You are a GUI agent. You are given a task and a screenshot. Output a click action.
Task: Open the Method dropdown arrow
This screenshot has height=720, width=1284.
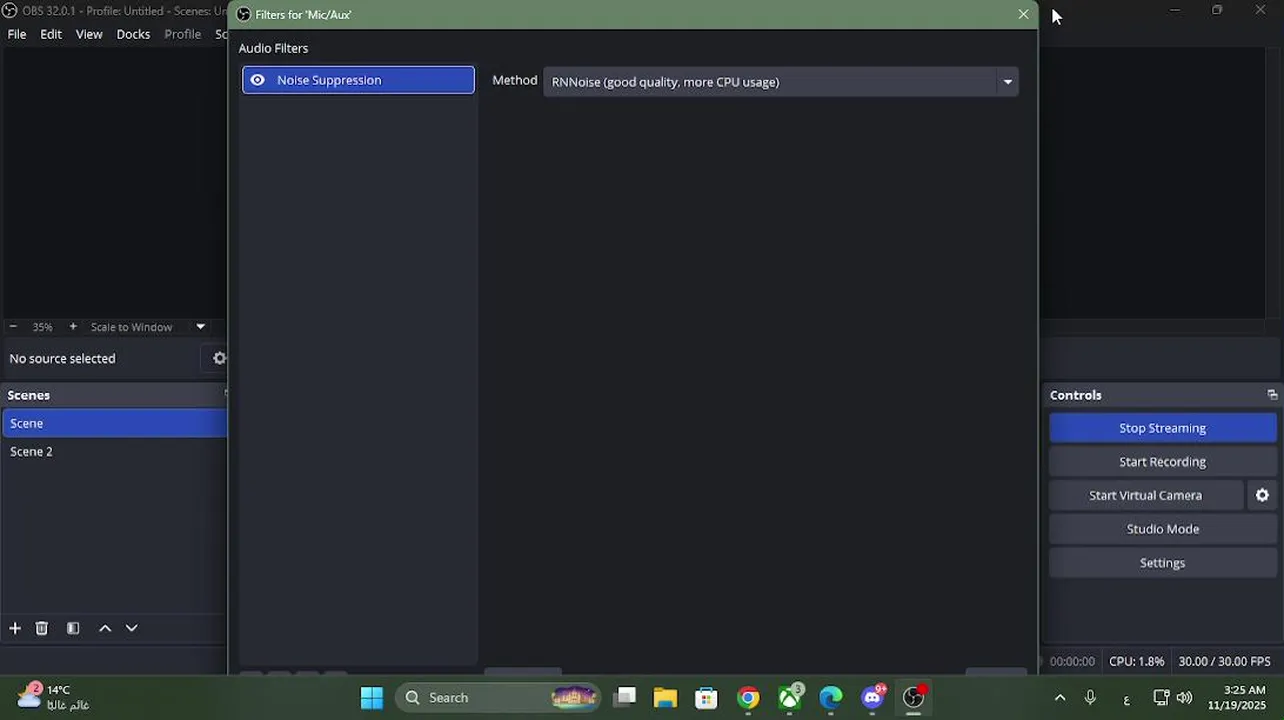pos(1007,82)
